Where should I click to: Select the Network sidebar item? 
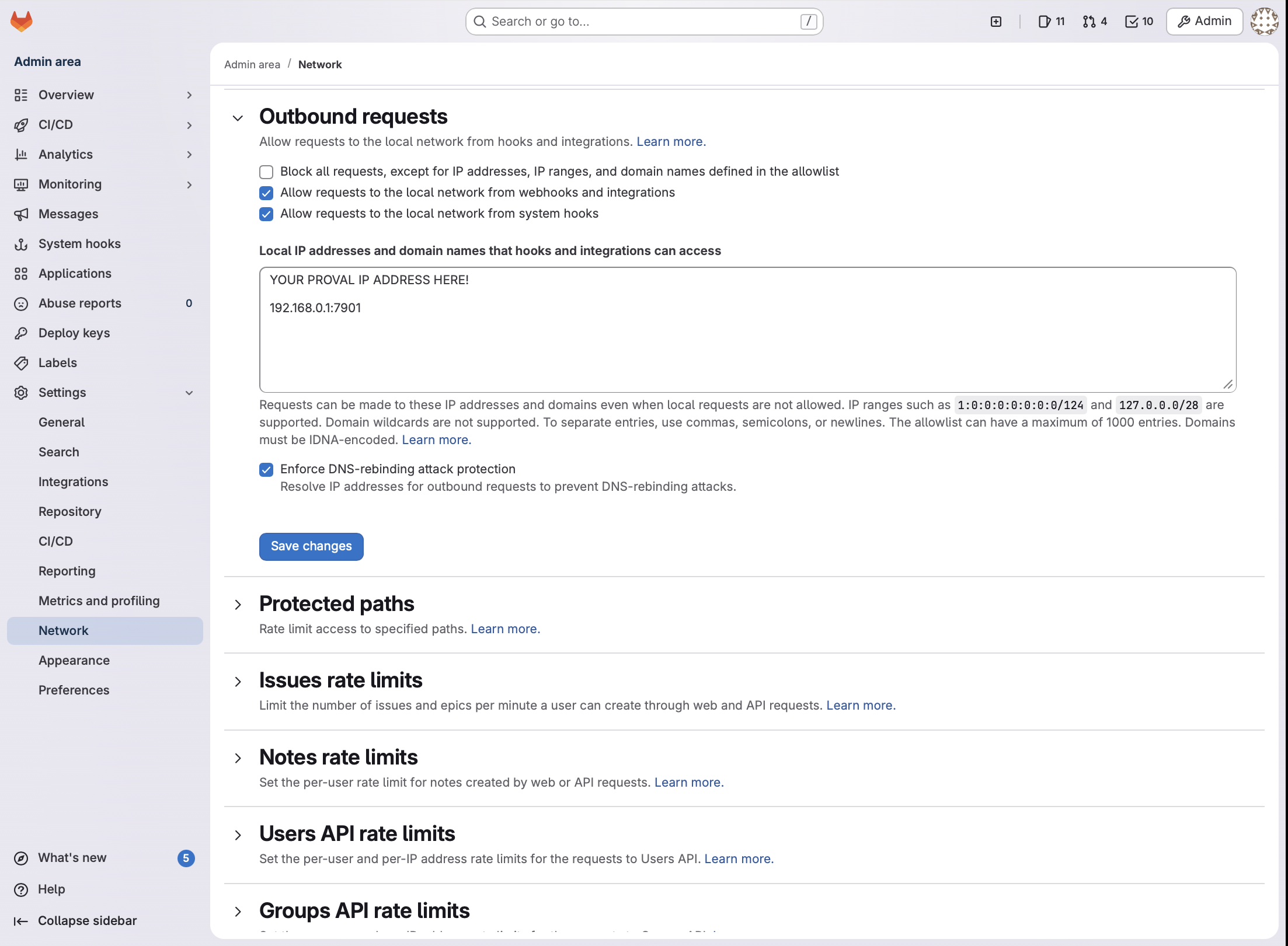pyautogui.click(x=105, y=631)
